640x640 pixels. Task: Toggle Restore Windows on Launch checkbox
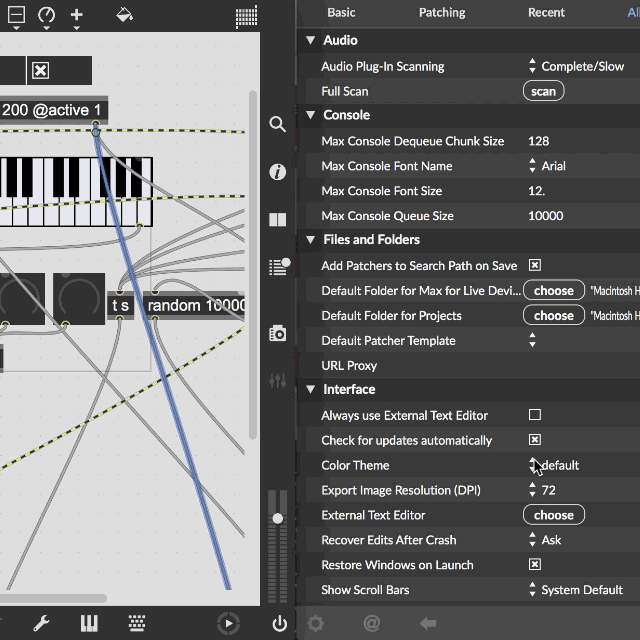point(535,565)
